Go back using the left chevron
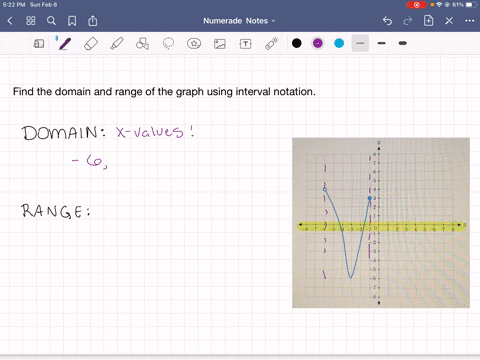 [x=10, y=21]
